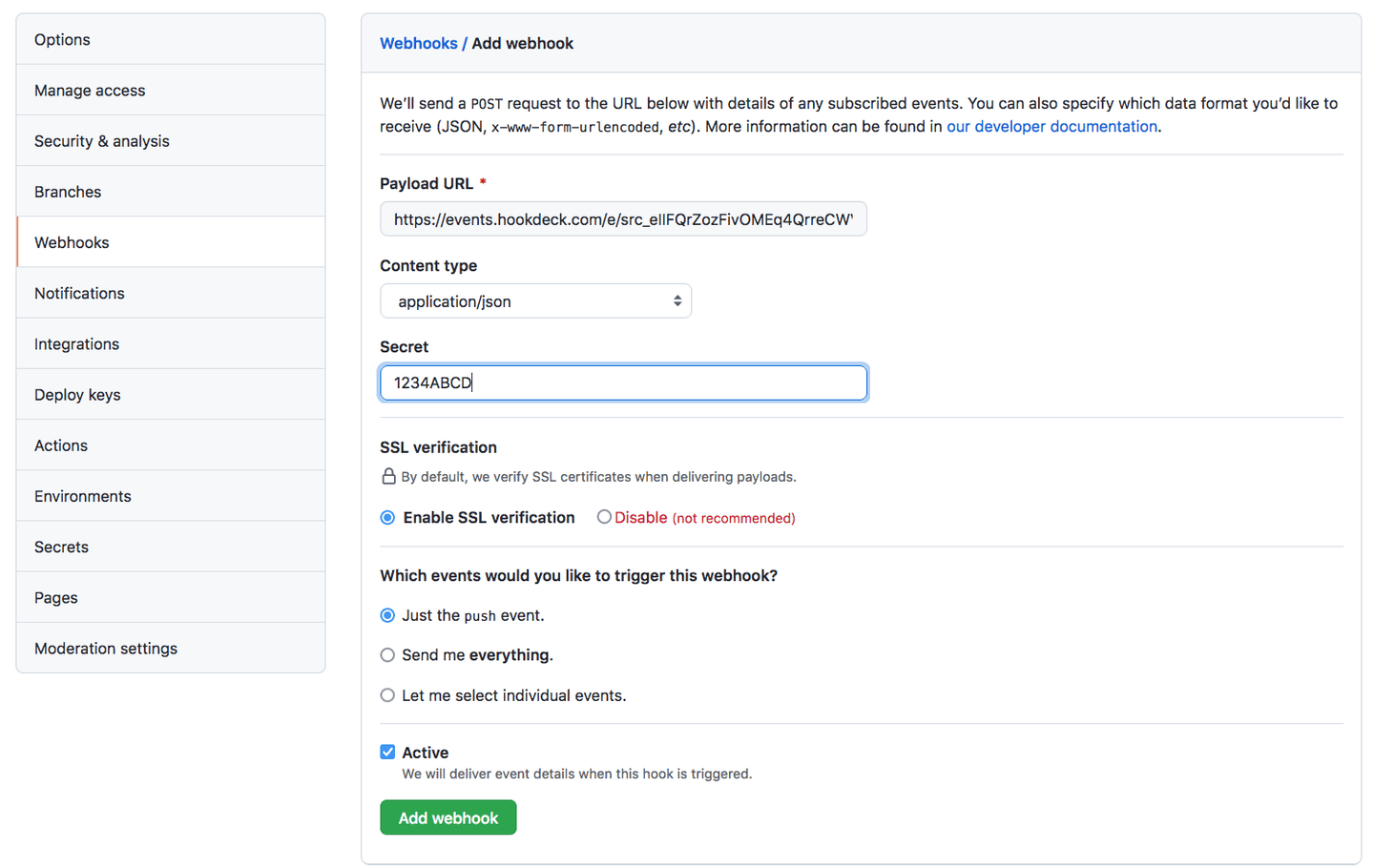Go to Manage access
Image resolution: width=1374 pixels, height=868 pixels.
(x=90, y=90)
